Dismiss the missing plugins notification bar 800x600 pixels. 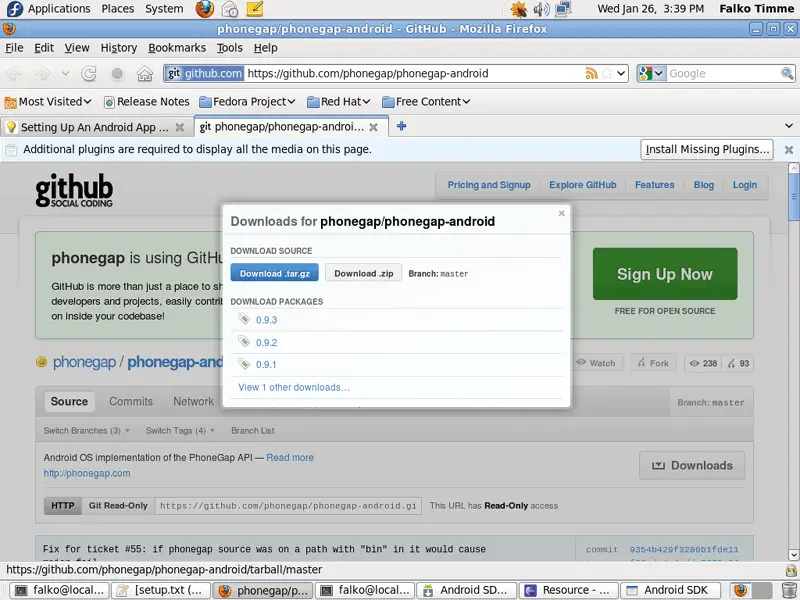point(789,149)
